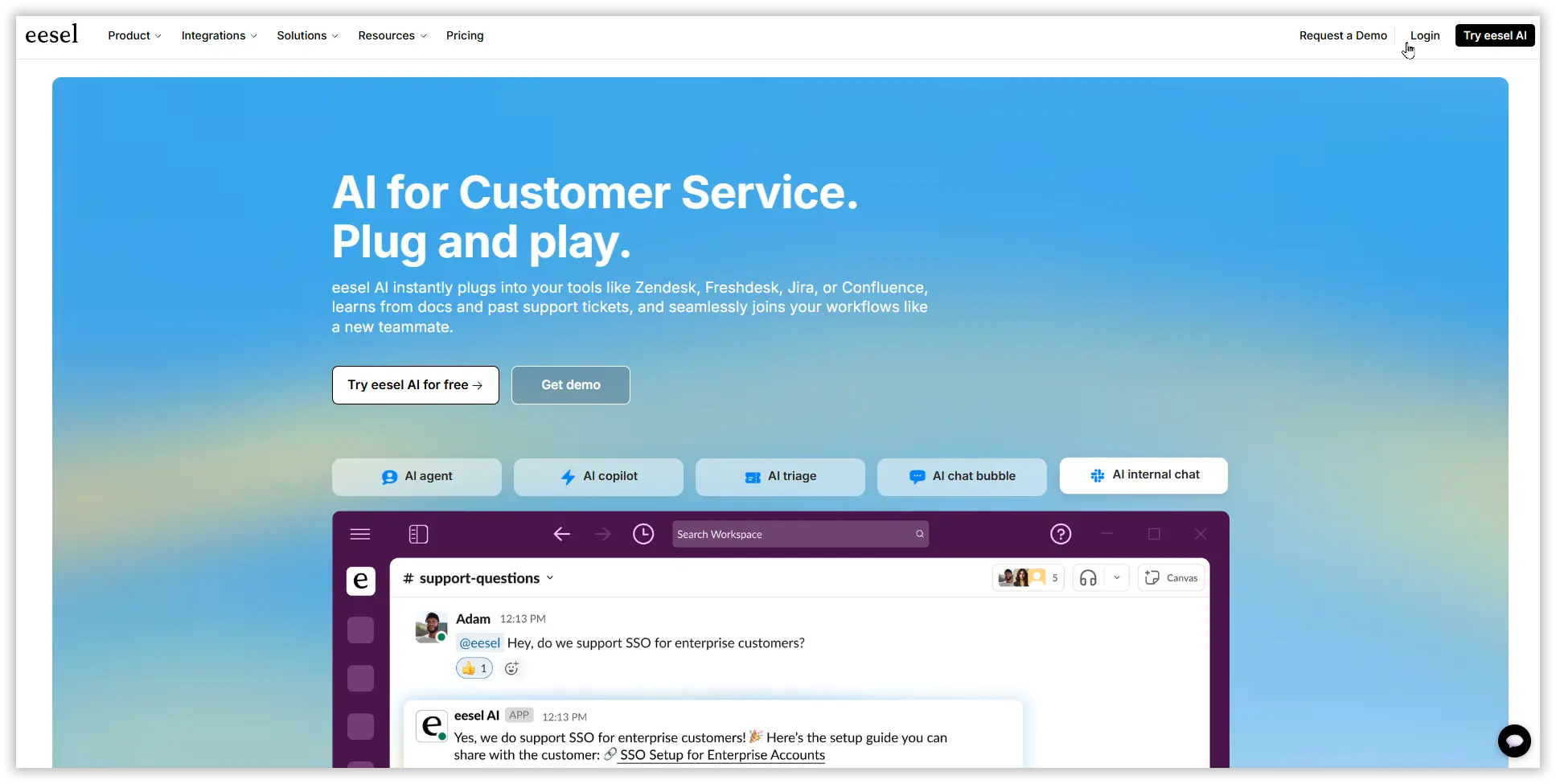Open the chat bubble widget at bottom right
Image resolution: width=1556 pixels, height=784 pixels.
tap(1515, 741)
